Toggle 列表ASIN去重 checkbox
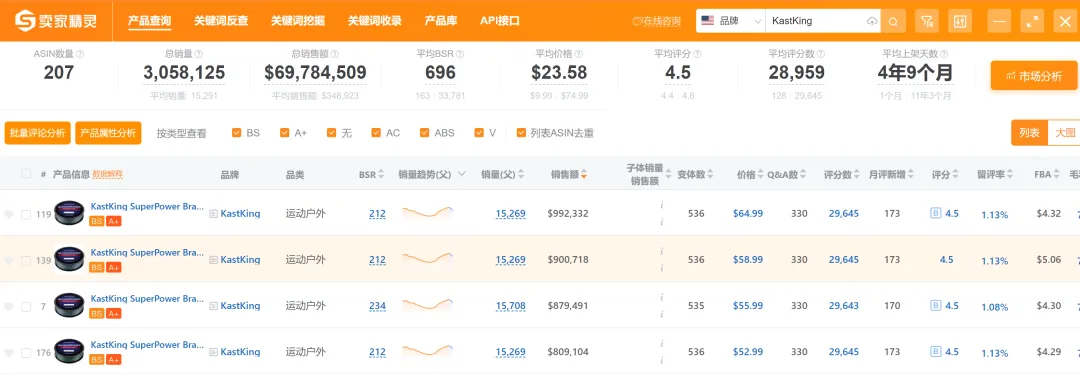1080x374 pixels. pyautogui.click(x=521, y=133)
